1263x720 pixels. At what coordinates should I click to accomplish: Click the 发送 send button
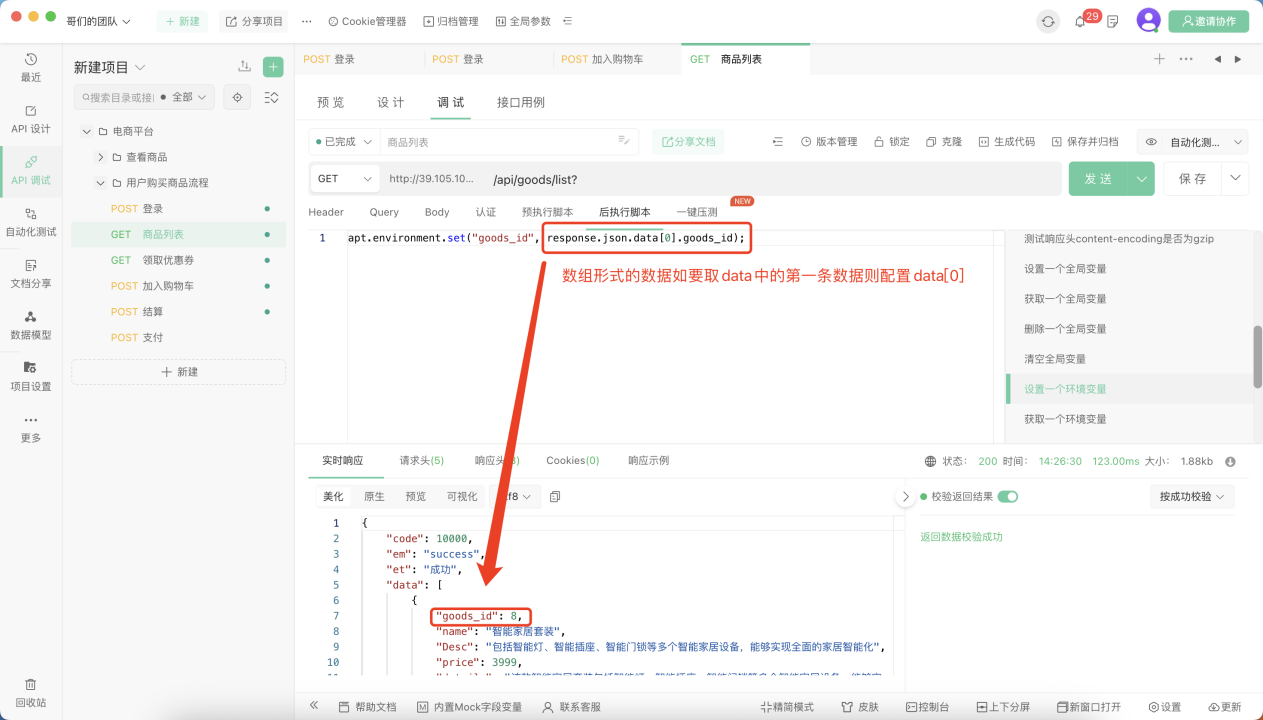1098,179
